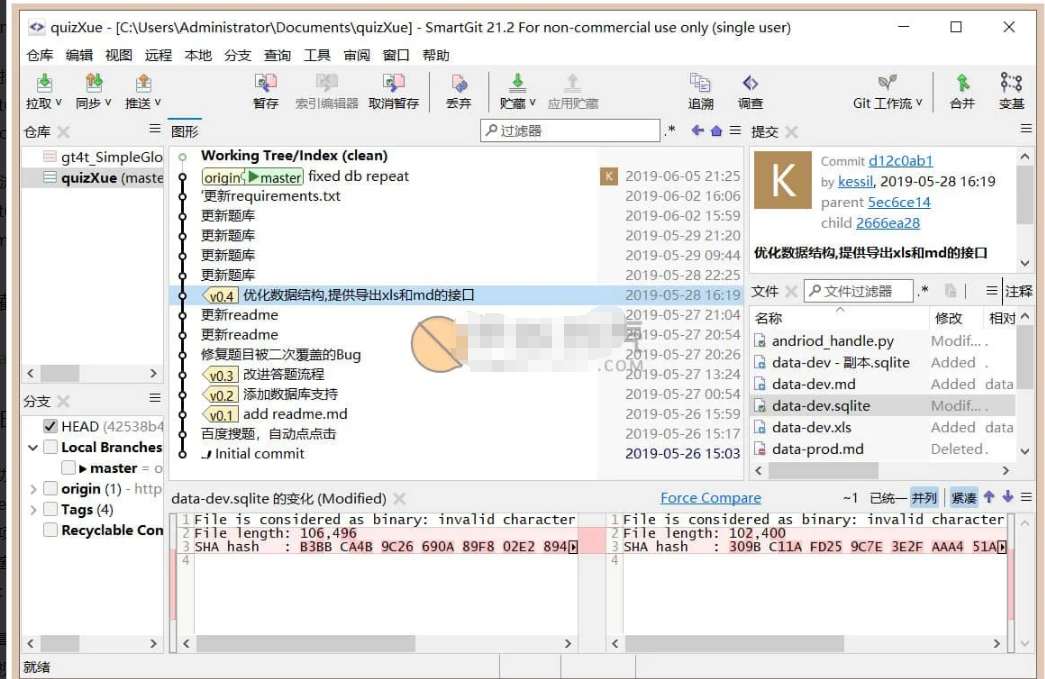Open the 仓库 panel options menu
The image size is (1045, 679).
[x=155, y=129]
